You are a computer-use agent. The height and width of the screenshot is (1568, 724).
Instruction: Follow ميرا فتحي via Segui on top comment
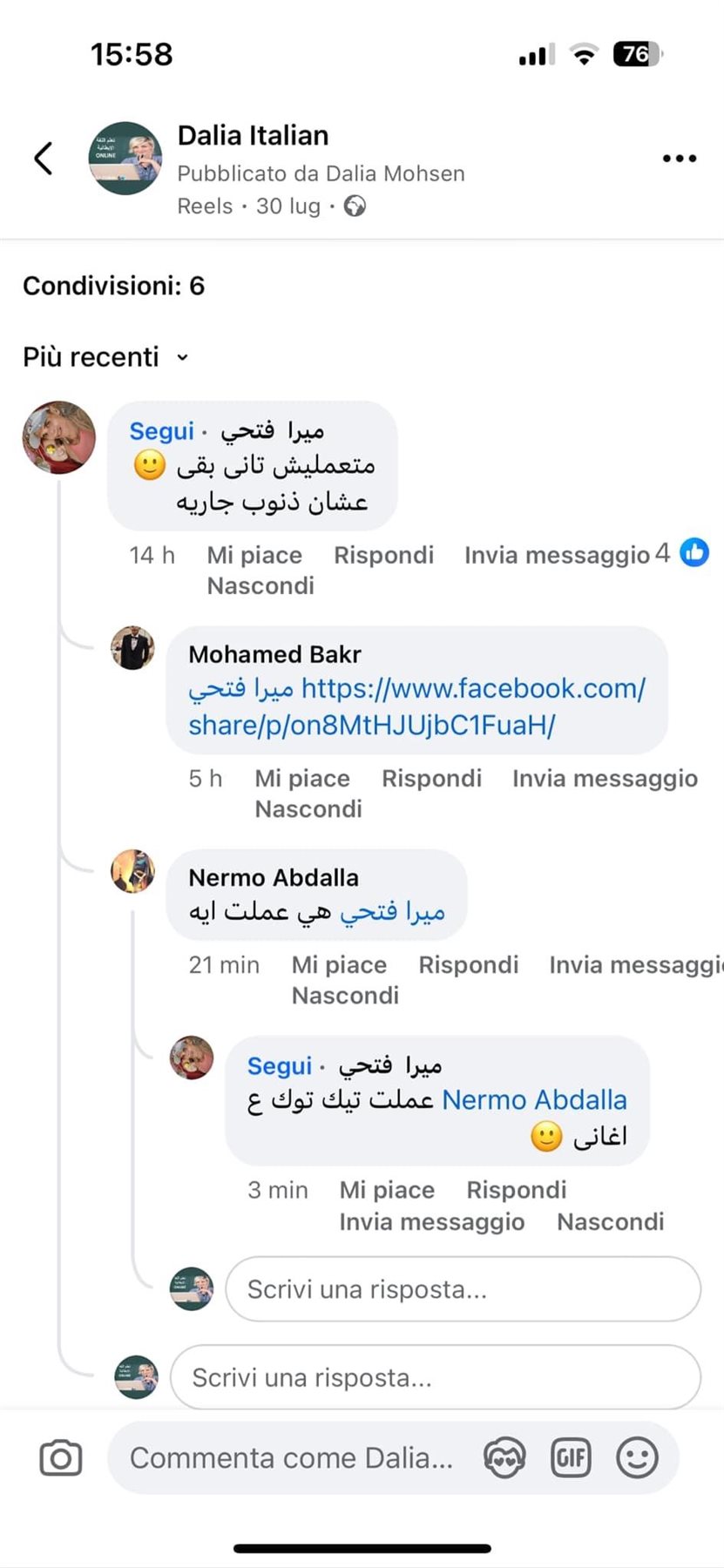(x=161, y=431)
